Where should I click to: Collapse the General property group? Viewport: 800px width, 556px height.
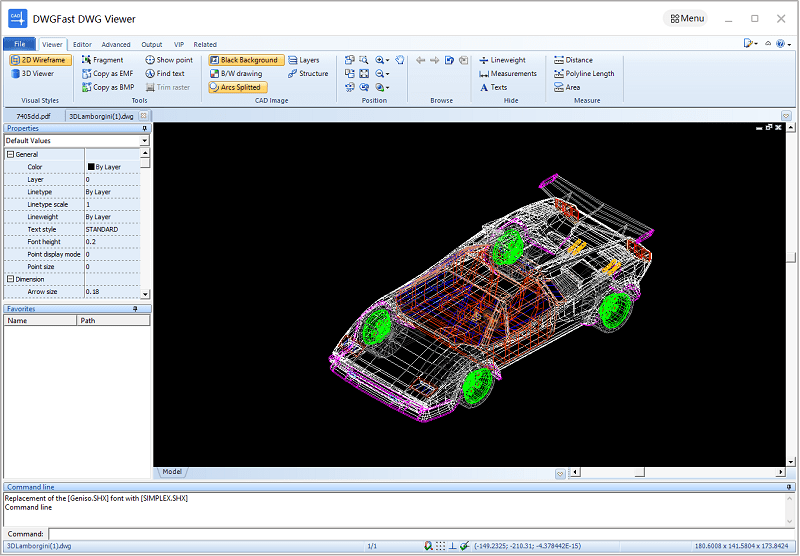tap(10, 154)
